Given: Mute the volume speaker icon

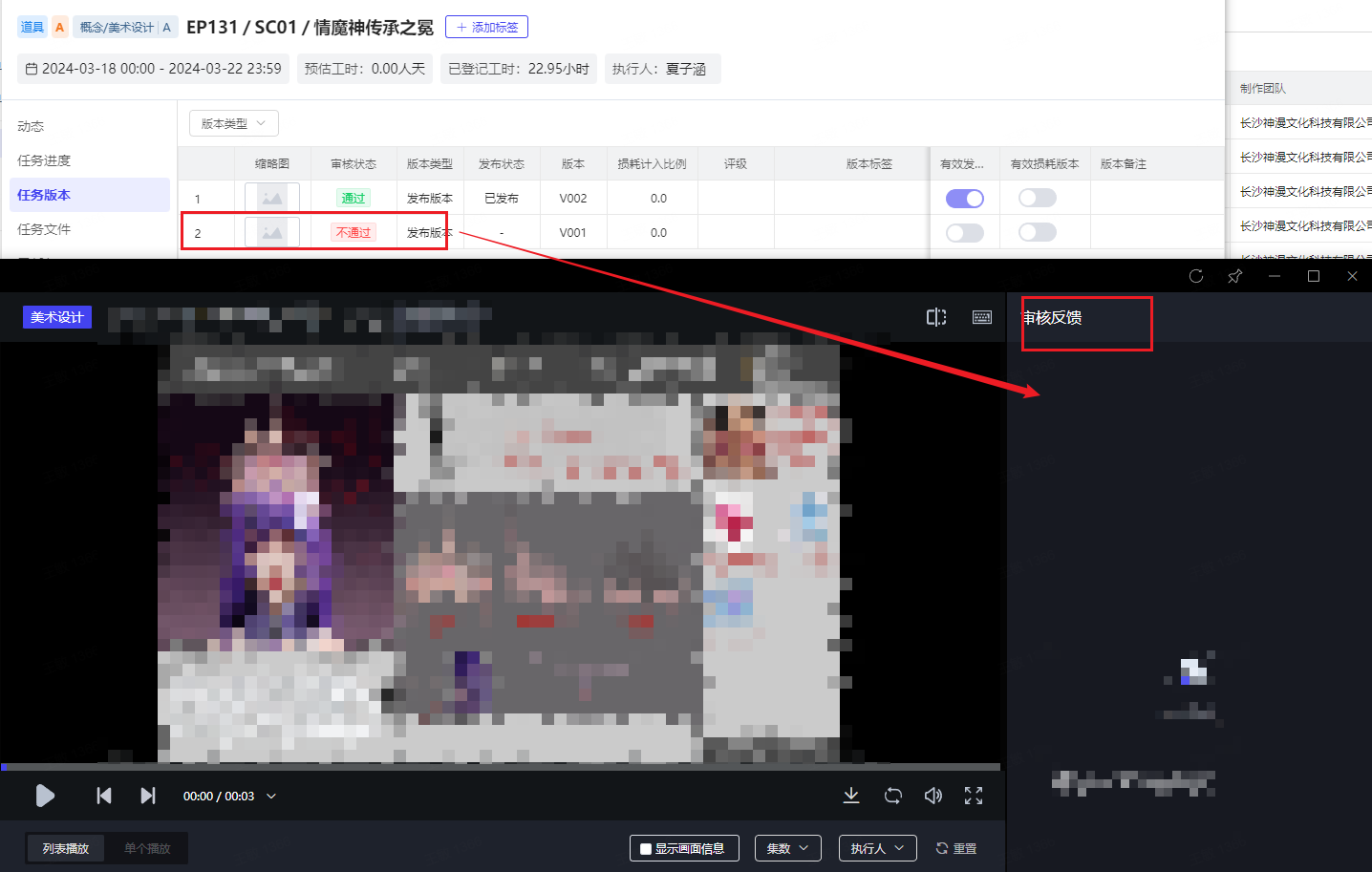Looking at the screenshot, I should click(933, 796).
